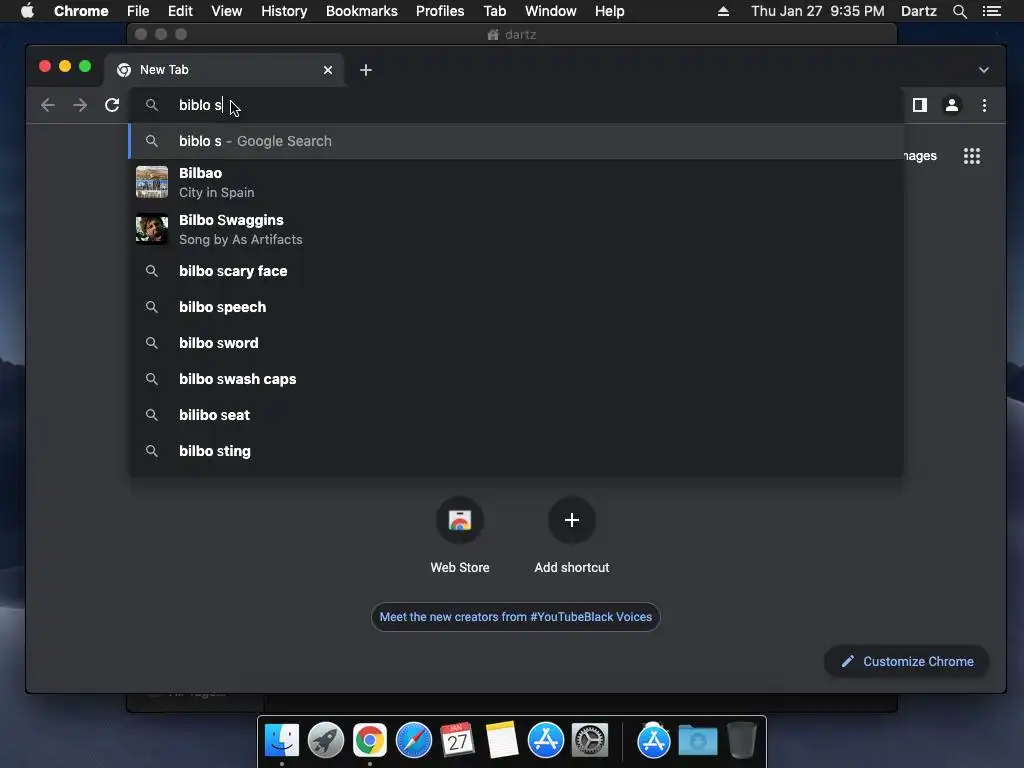
Task: Go back using the back arrow
Action: click(x=48, y=105)
